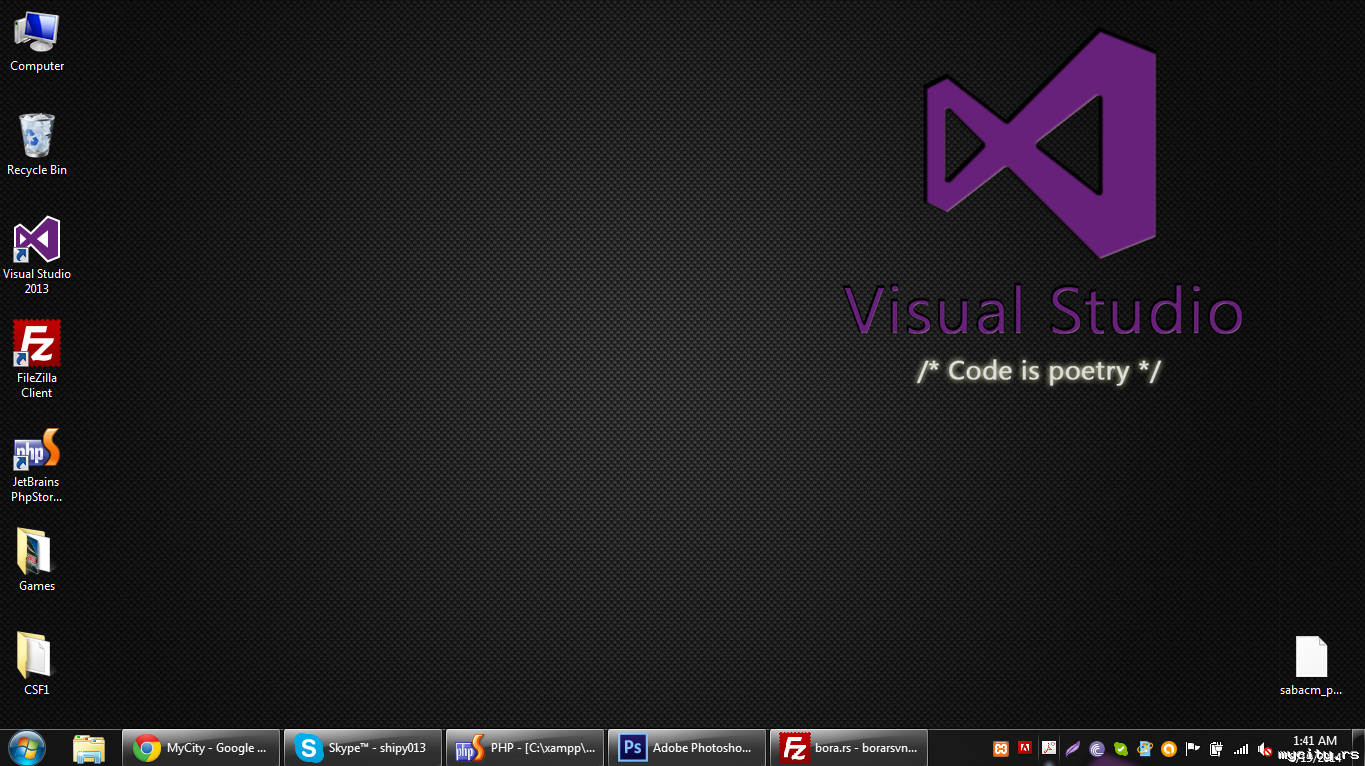Click the orange Avast tray icon

pos(1169,748)
